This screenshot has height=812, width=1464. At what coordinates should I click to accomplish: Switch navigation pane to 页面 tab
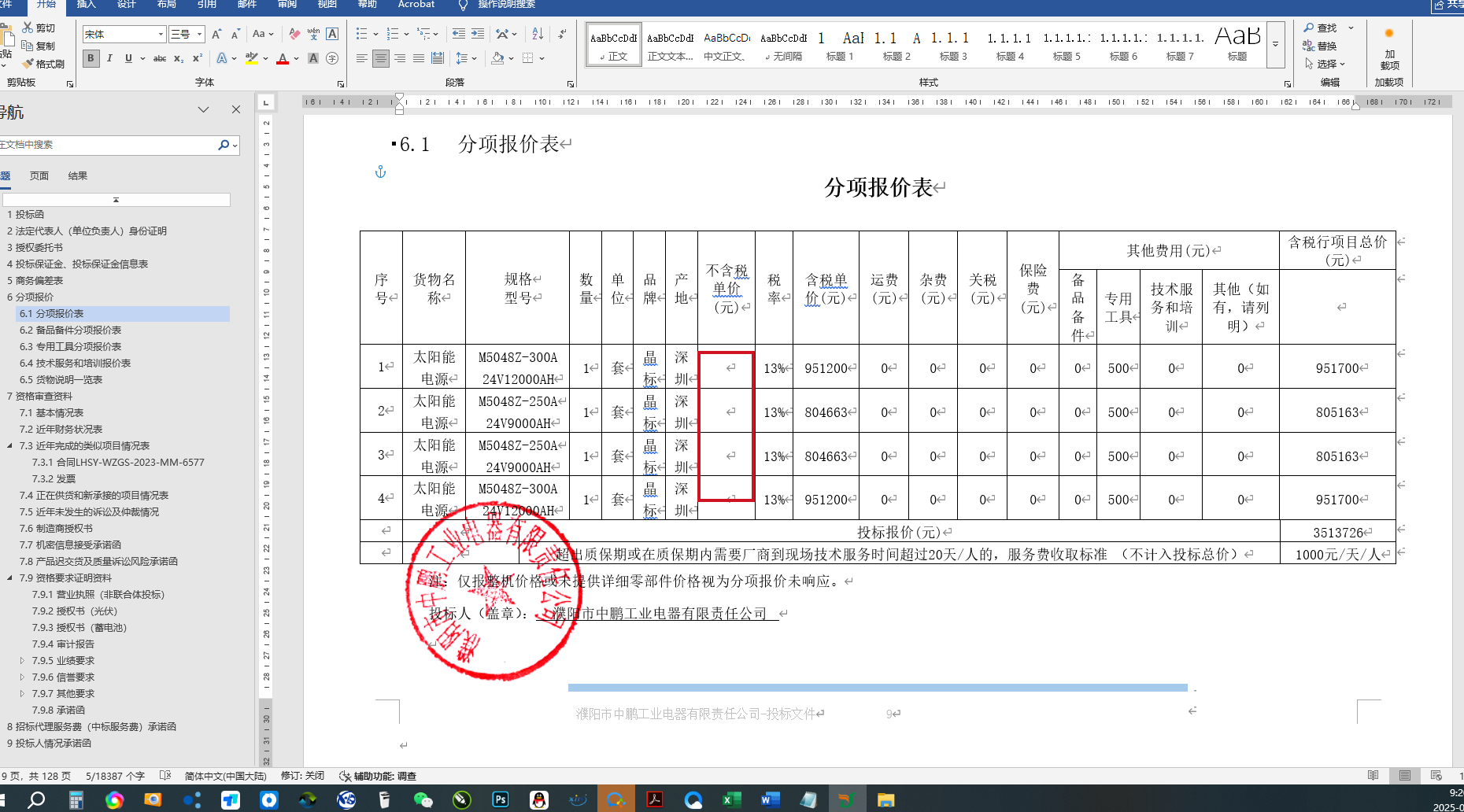pyautogui.click(x=39, y=176)
